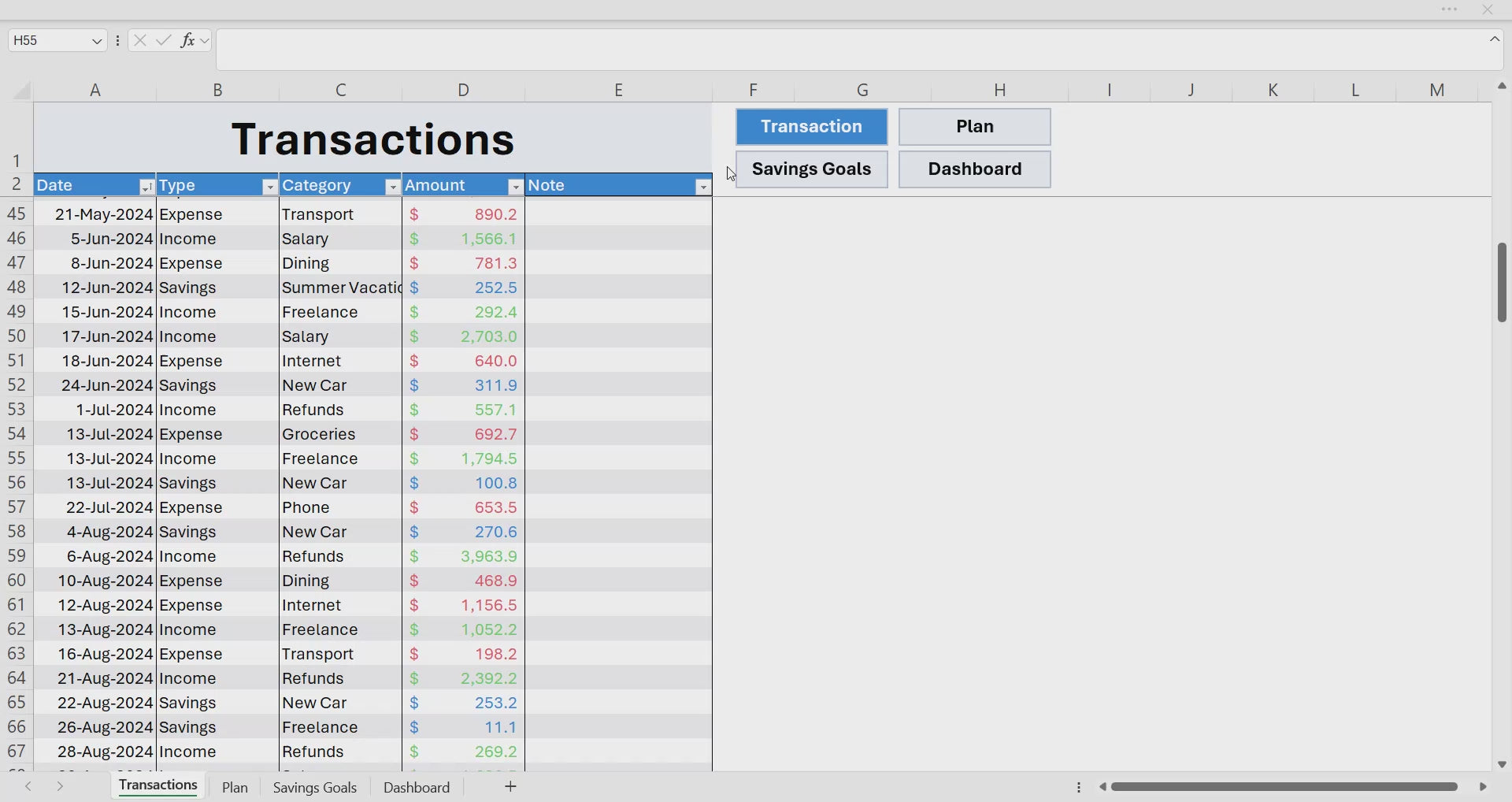Click the Select All corner triangle

tap(22, 91)
